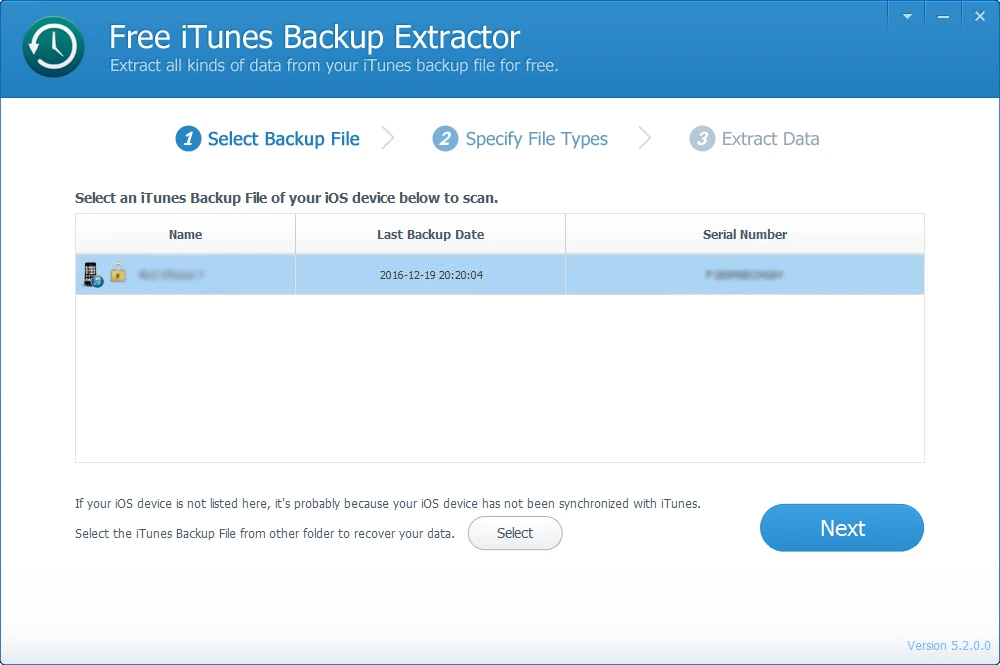1000x665 pixels.
Task: Open the title bar dropdown menu arrow
Action: coord(906,15)
